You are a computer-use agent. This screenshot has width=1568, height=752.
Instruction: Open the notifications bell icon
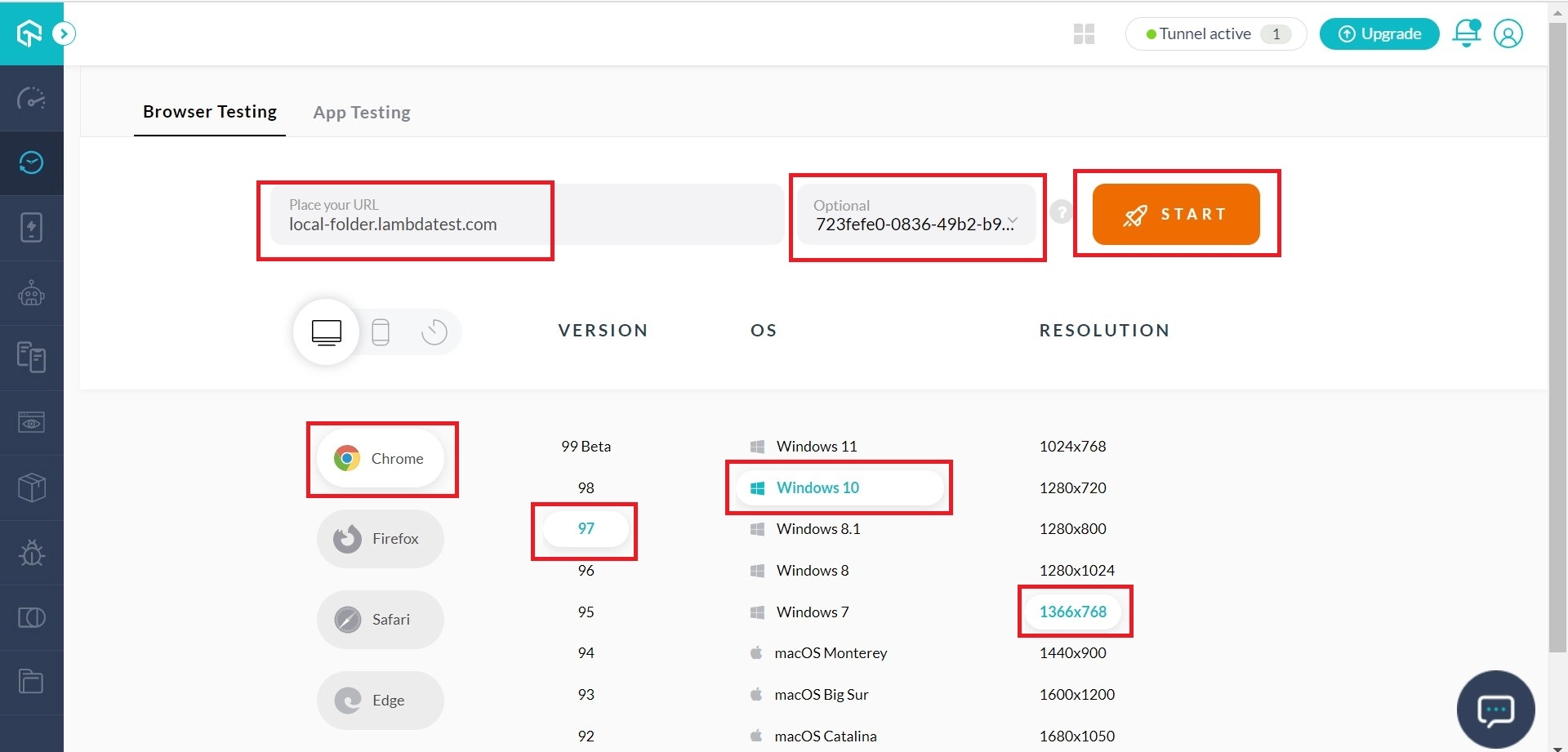click(1466, 33)
